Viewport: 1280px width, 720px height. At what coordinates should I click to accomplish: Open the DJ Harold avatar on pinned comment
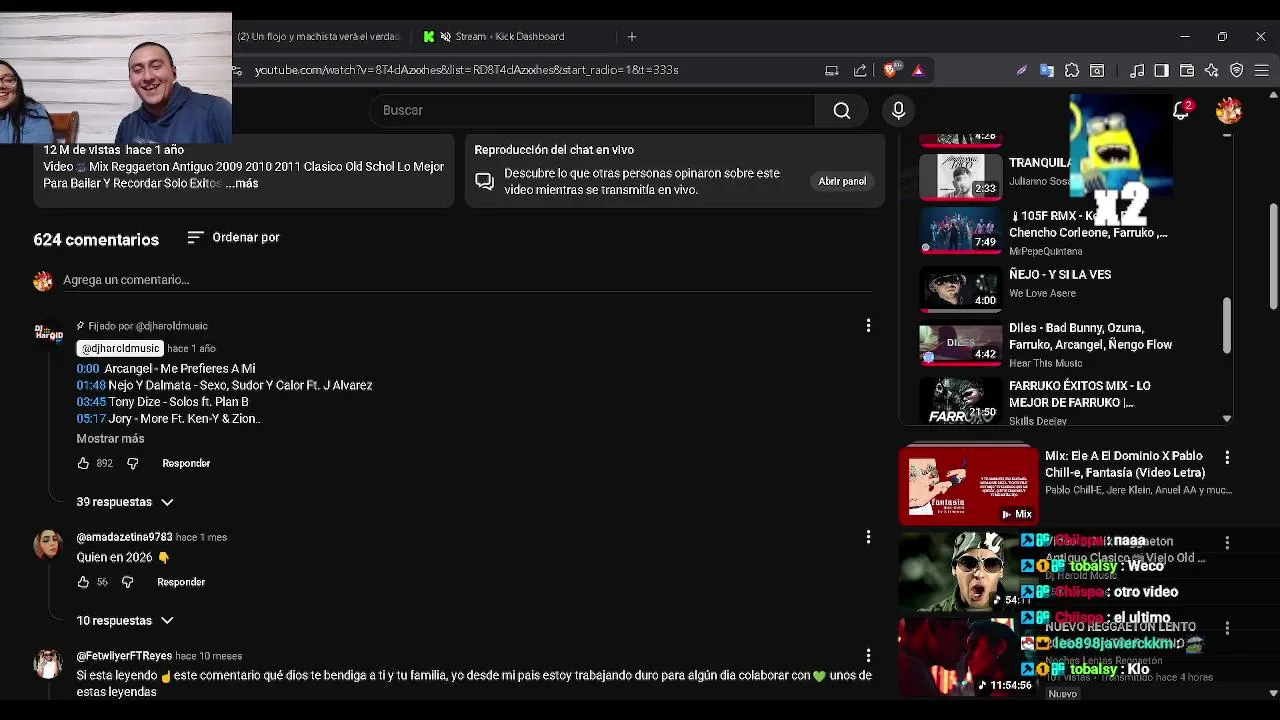(48, 334)
